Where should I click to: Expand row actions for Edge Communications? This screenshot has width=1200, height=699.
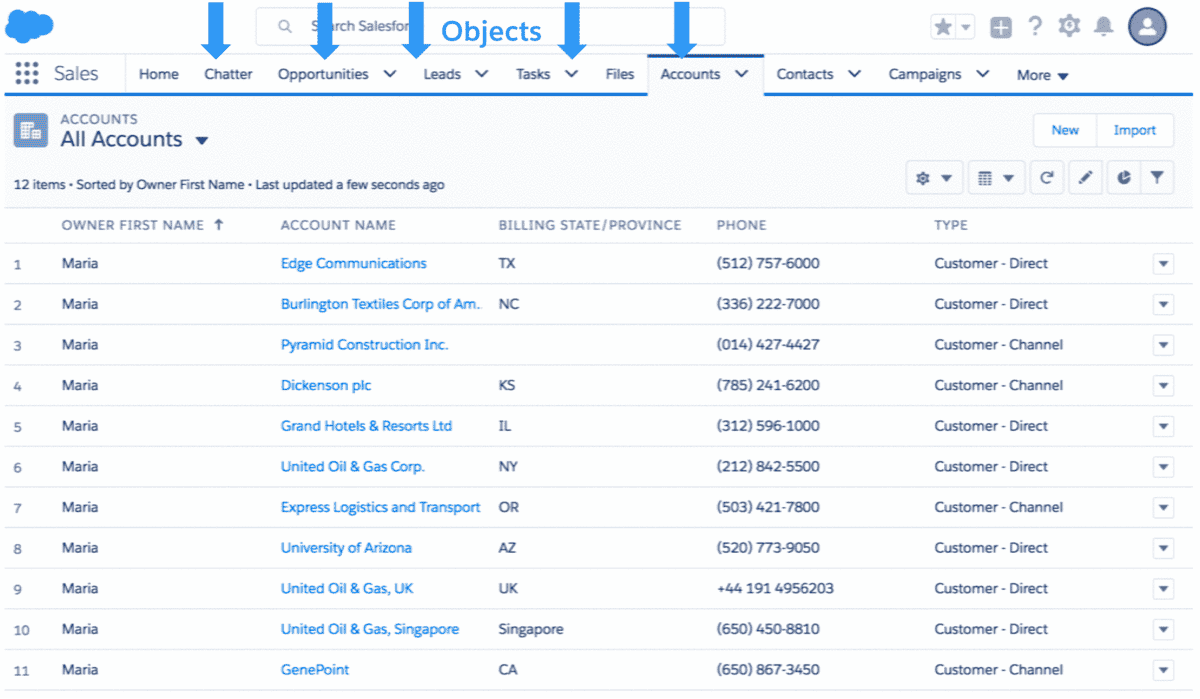[x=1163, y=264]
